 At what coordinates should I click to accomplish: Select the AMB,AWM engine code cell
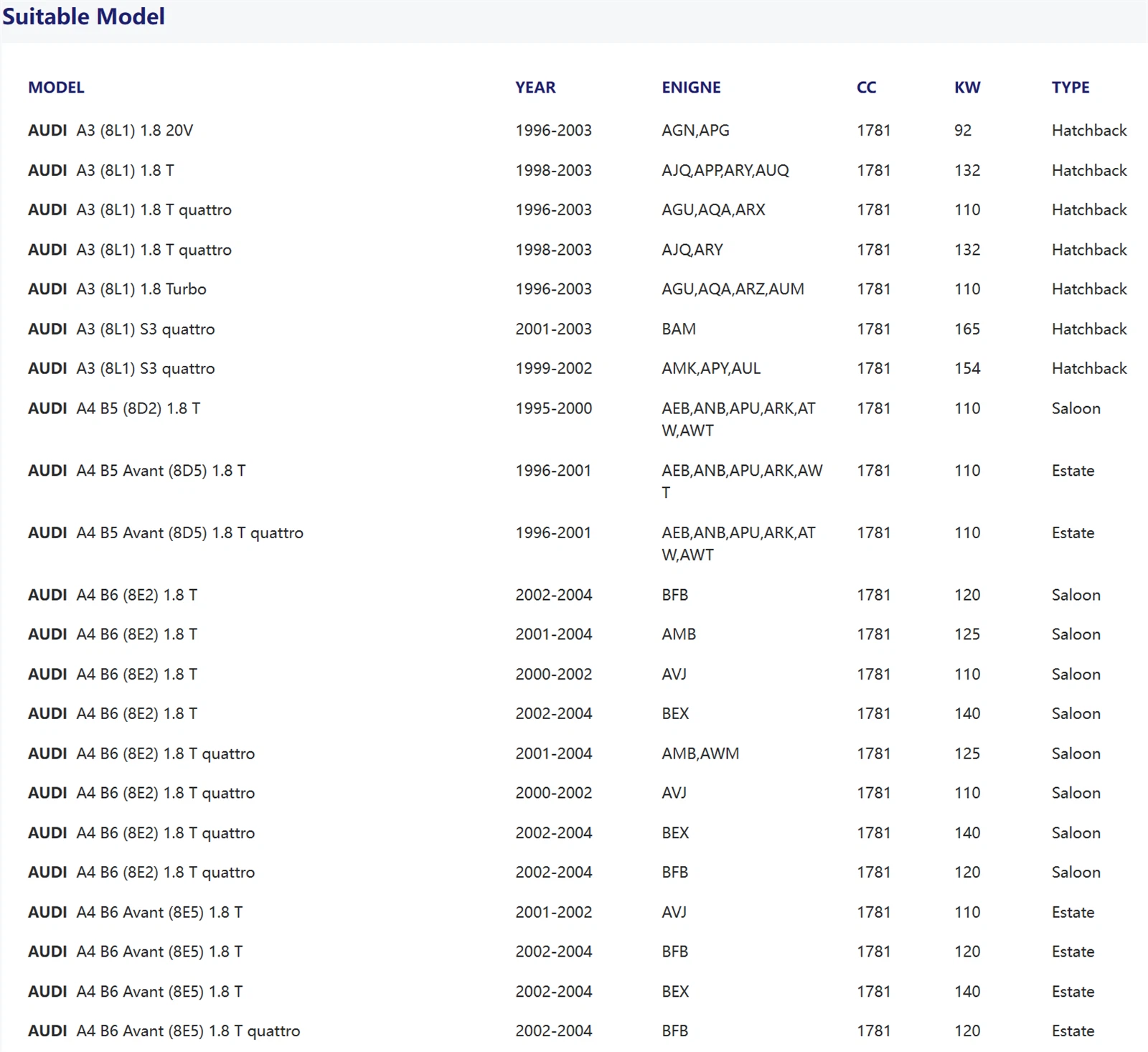pos(700,753)
